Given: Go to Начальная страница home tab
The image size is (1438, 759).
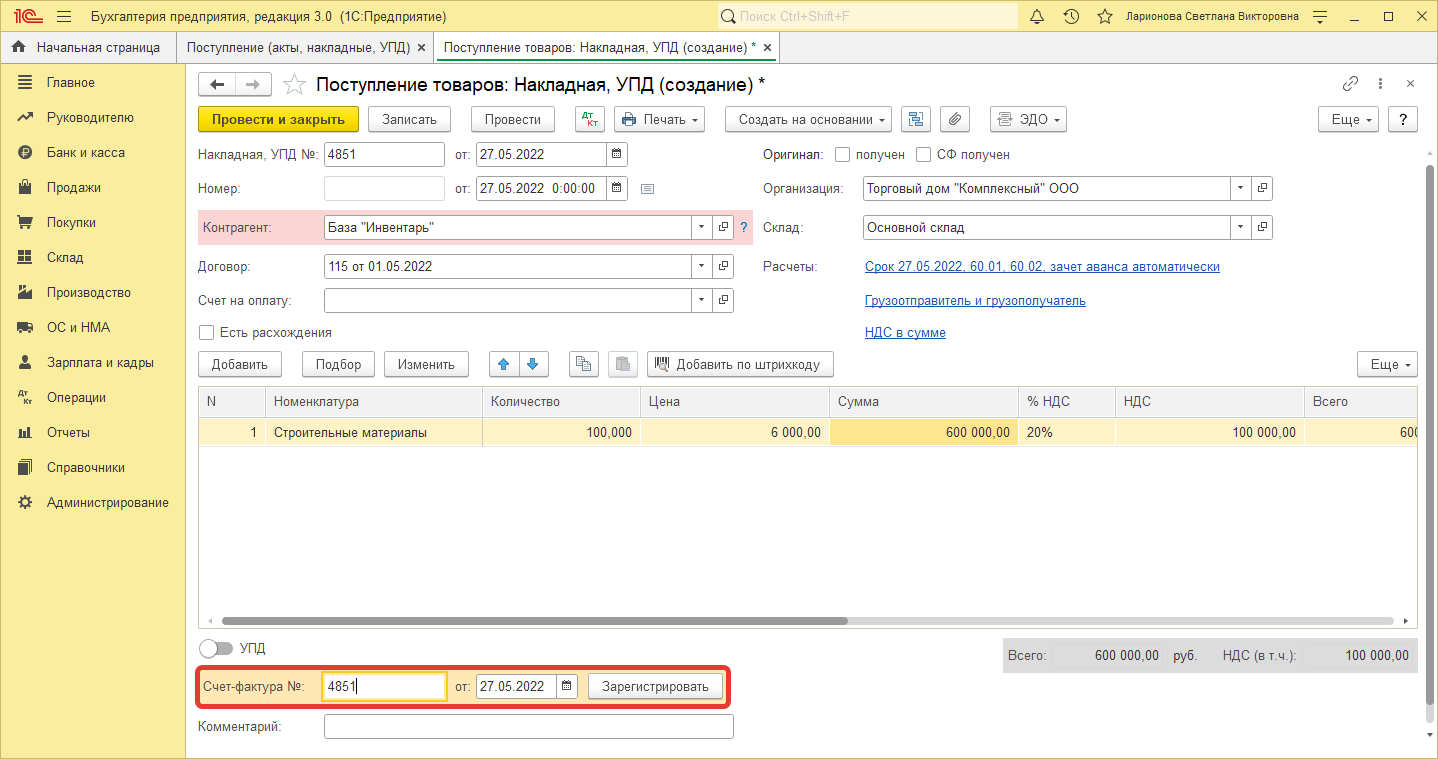Looking at the screenshot, I should pyautogui.click(x=86, y=47).
